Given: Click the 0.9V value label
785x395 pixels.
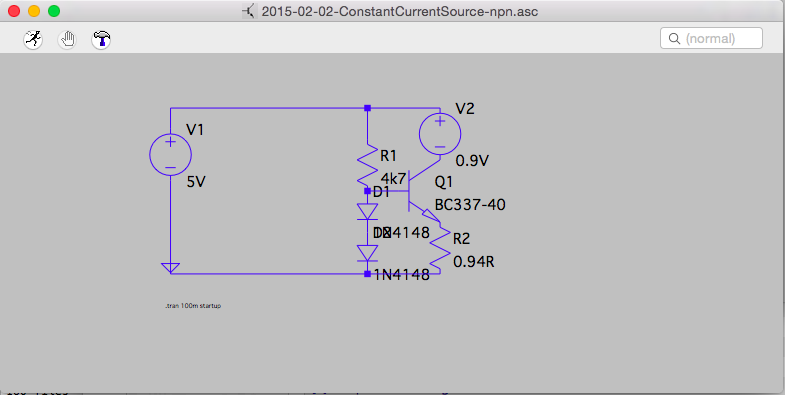Looking at the screenshot, I should 472,161.
